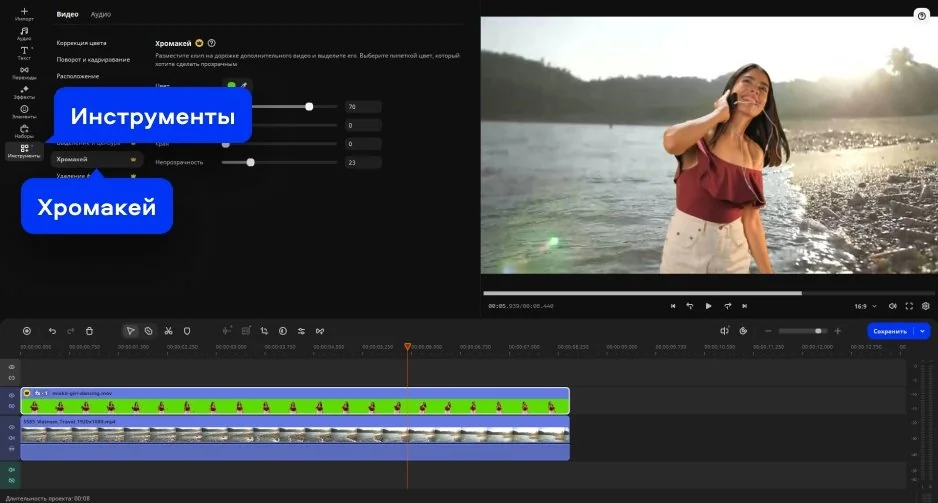Open the Наборы section
The image size is (938, 503).
pyautogui.click(x=24, y=132)
